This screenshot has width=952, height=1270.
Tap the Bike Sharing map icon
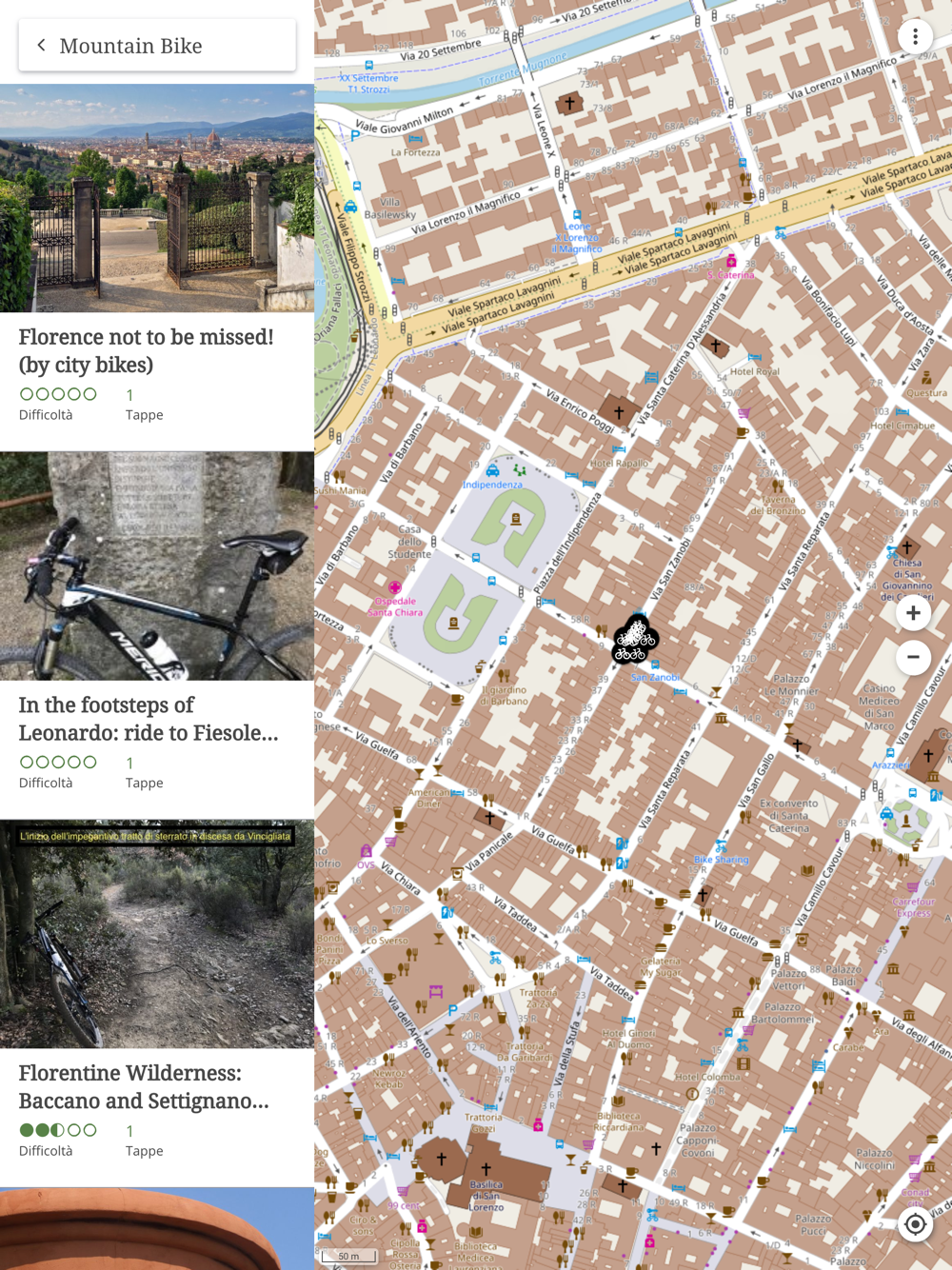(721, 846)
